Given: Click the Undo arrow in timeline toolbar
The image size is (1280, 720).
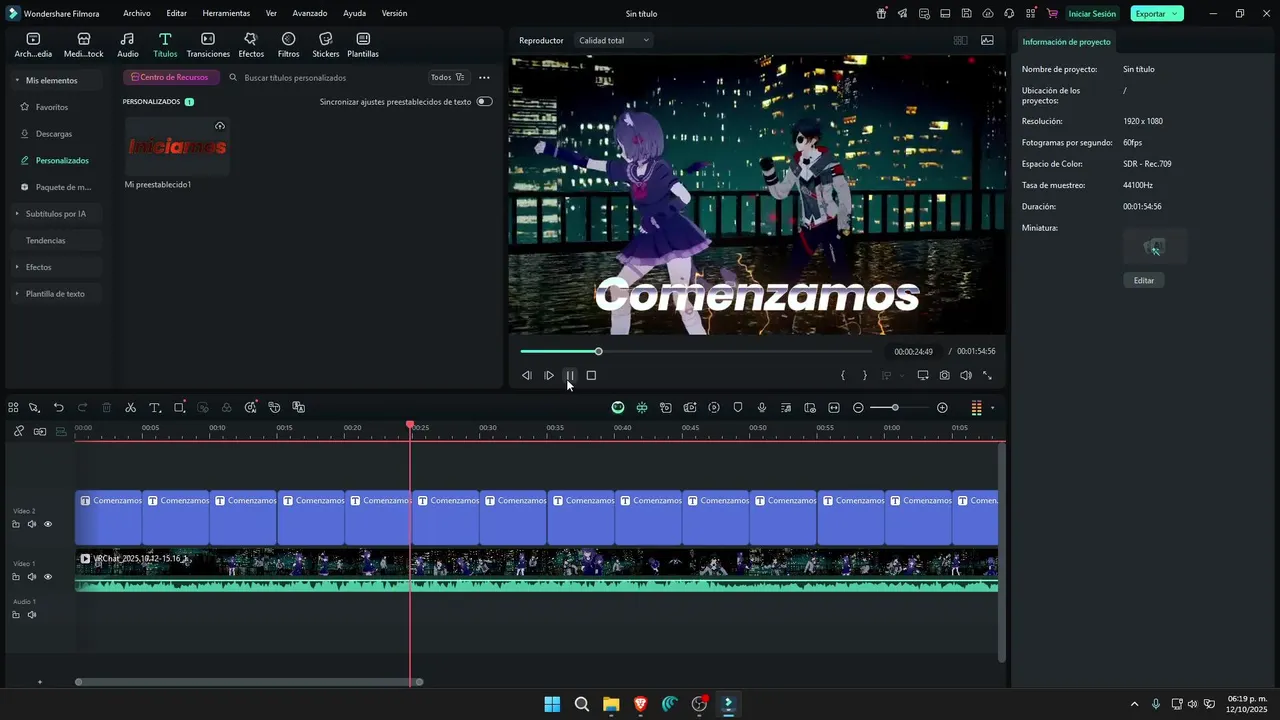Looking at the screenshot, I should tap(58, 408).
